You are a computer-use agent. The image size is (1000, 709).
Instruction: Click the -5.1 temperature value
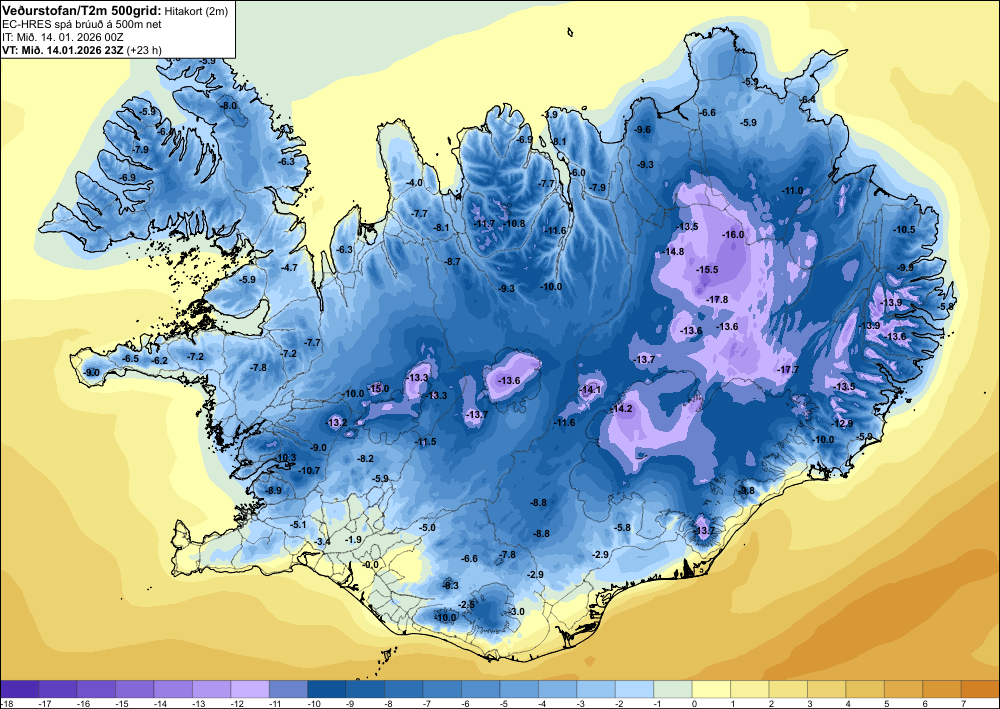[298, 525]
